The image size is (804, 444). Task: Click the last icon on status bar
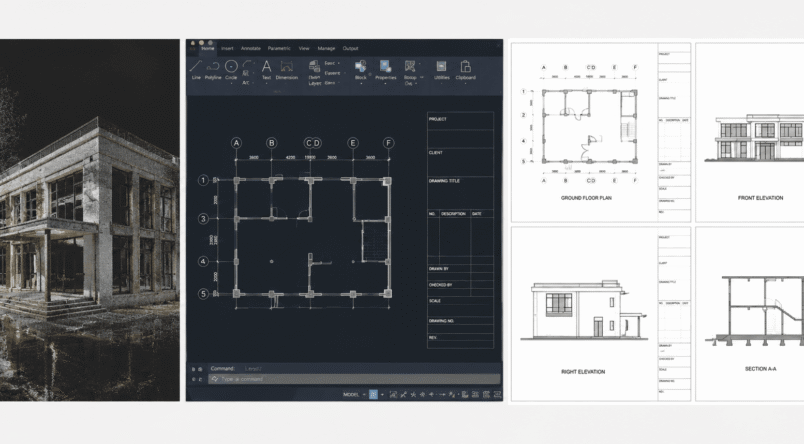click(x=497, y=394)
